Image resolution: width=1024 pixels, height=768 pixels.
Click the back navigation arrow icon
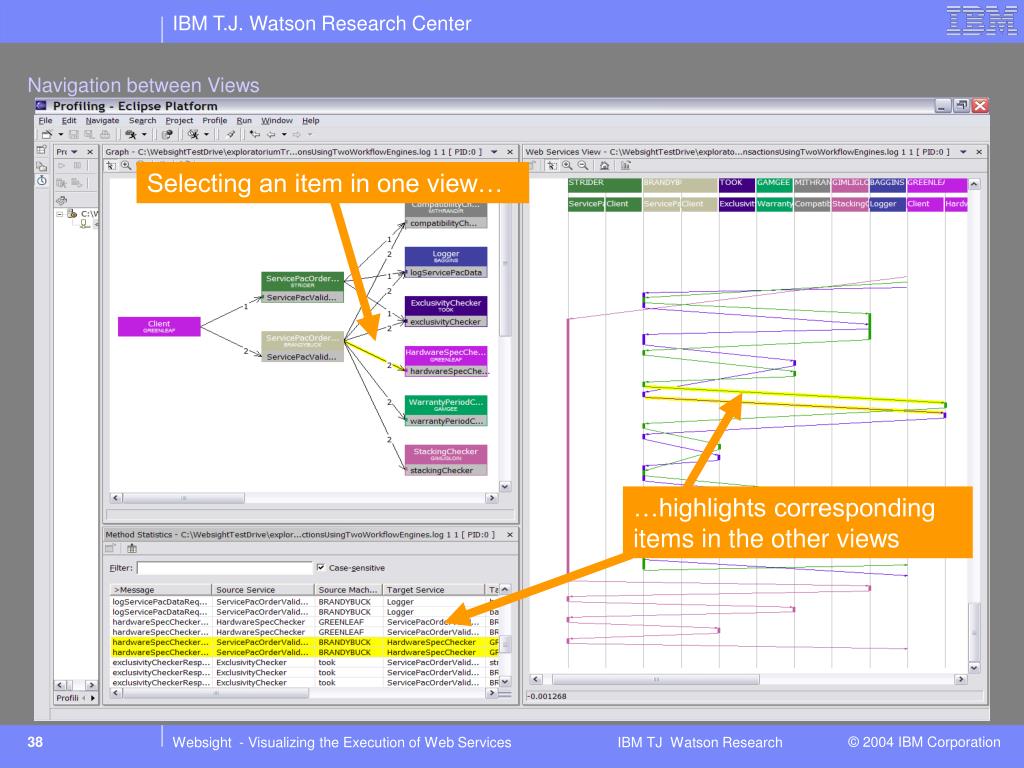(270, 135)
